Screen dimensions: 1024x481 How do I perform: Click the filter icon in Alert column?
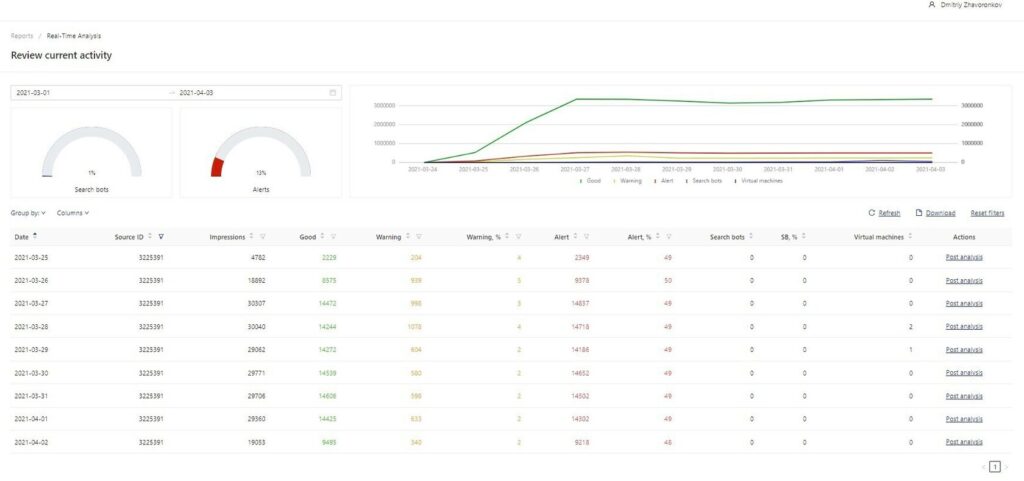tap(586, 237)
